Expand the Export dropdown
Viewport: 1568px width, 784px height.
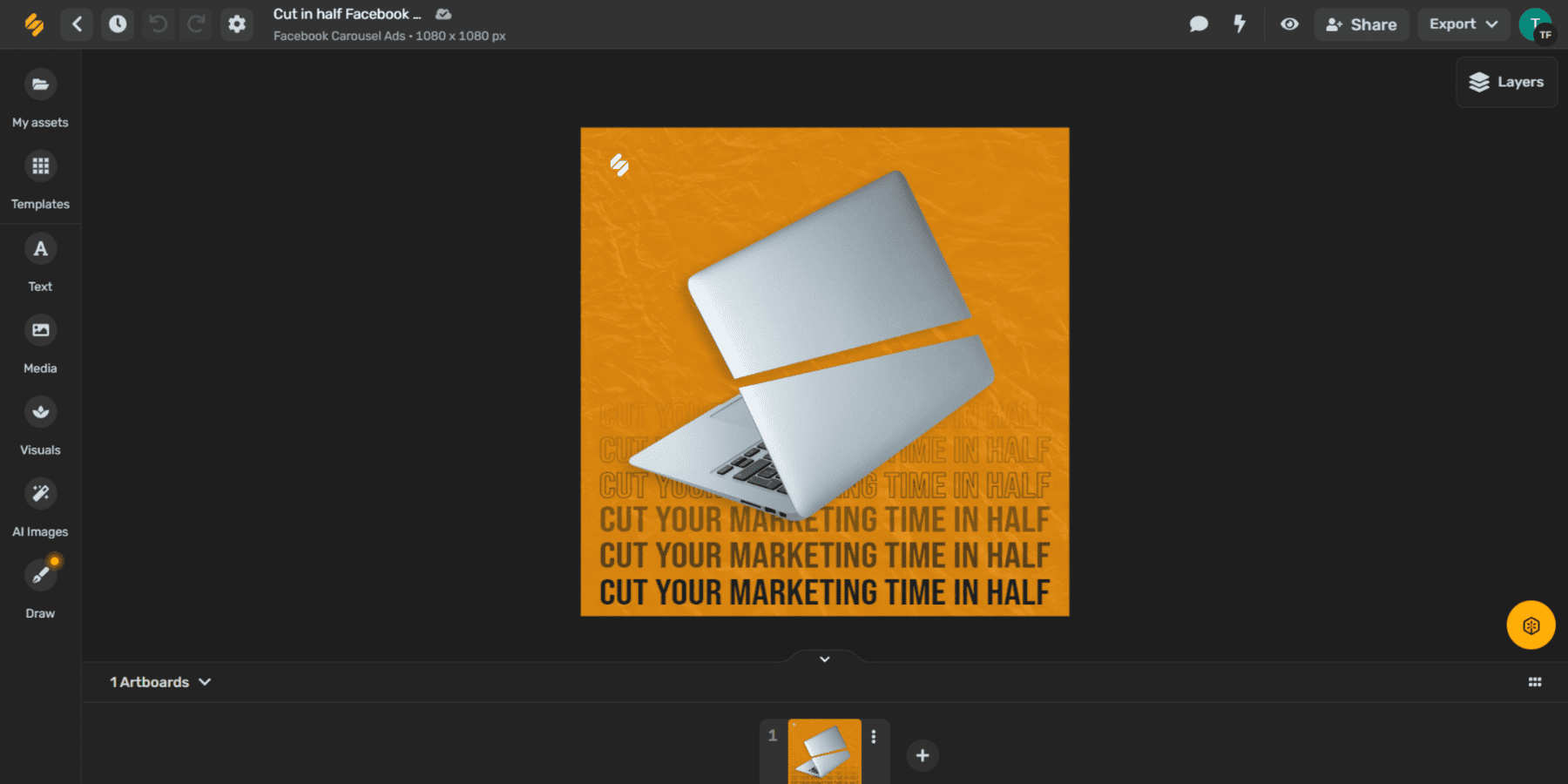click(1463, 24)
